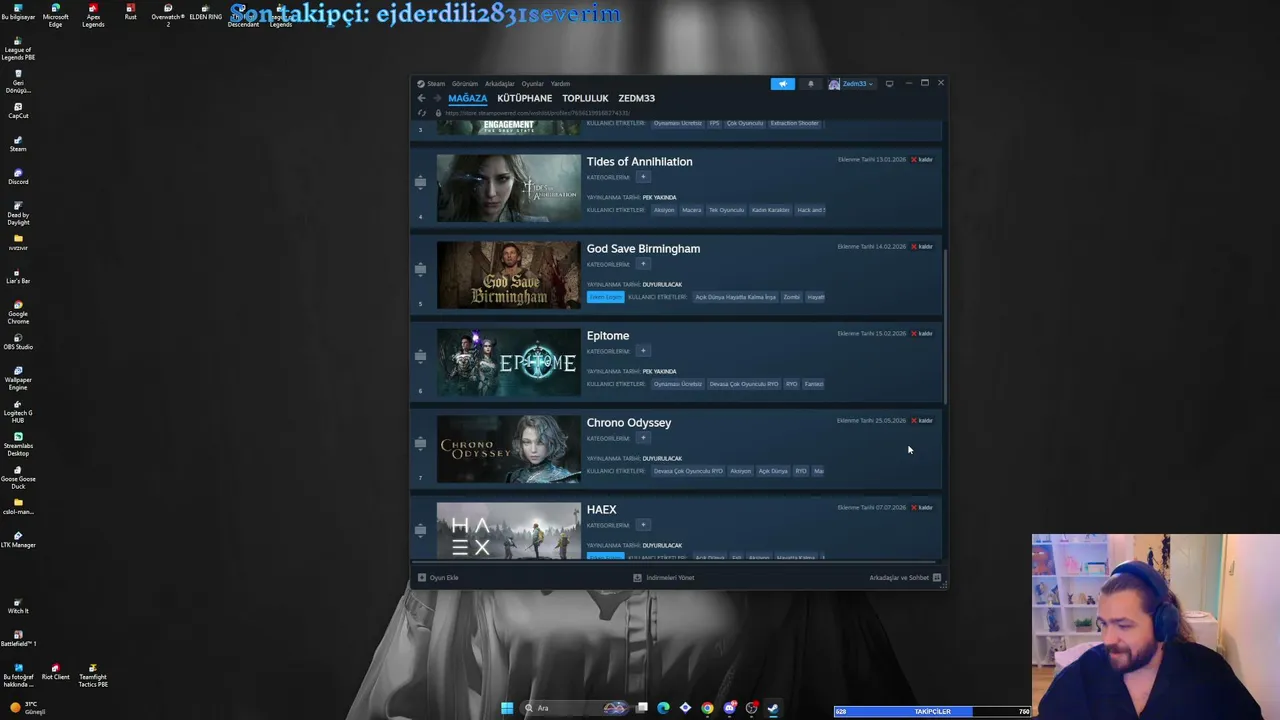Screen dimensions: 1280x720
Task: Select the Wallpaper Engine desktop shortcut
Action: coord(18,378)
